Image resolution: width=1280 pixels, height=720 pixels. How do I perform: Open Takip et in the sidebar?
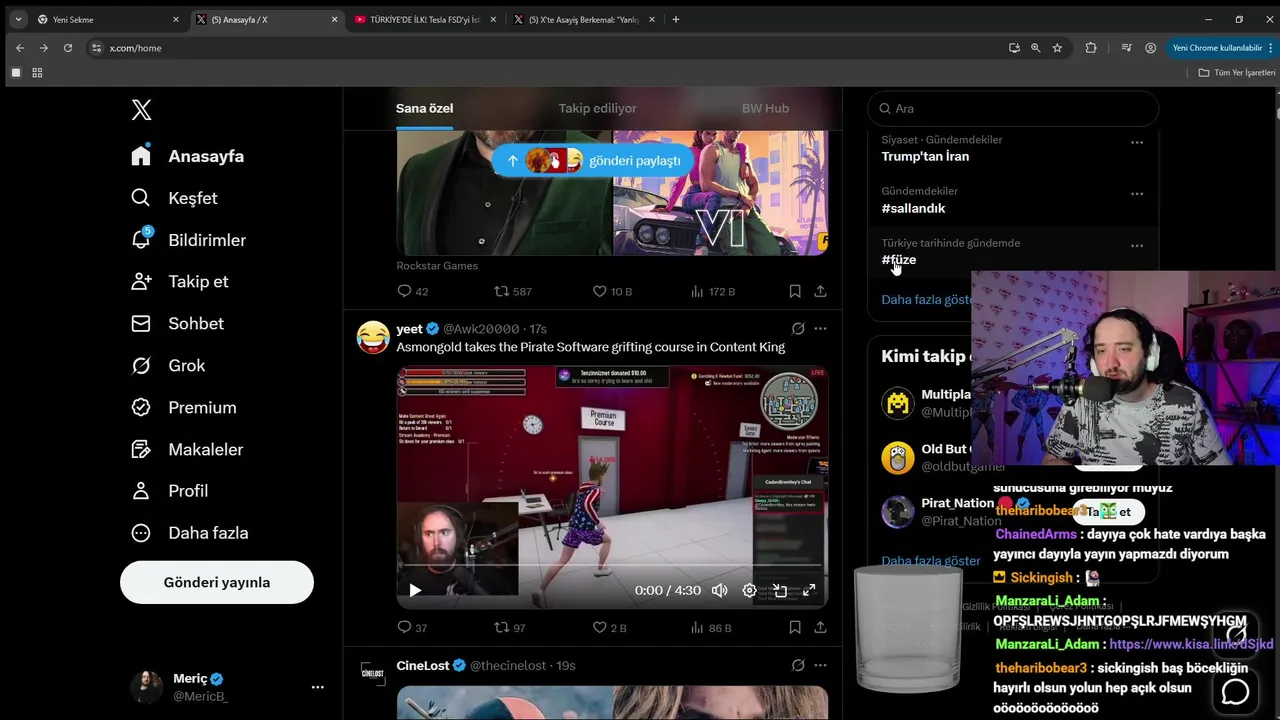pos(180,281)
